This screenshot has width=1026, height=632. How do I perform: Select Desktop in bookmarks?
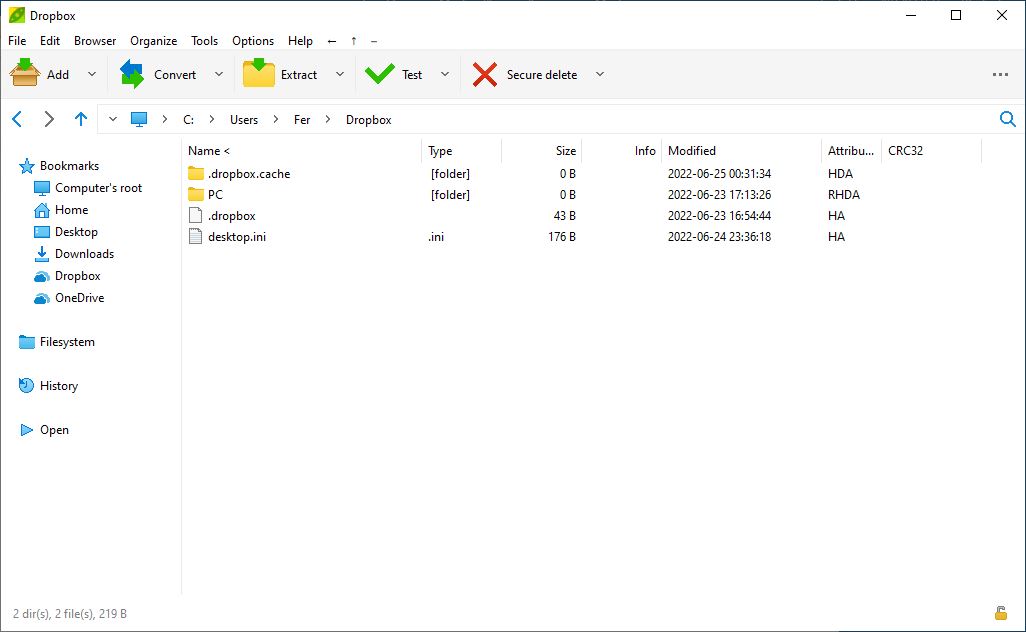[76, 232]
